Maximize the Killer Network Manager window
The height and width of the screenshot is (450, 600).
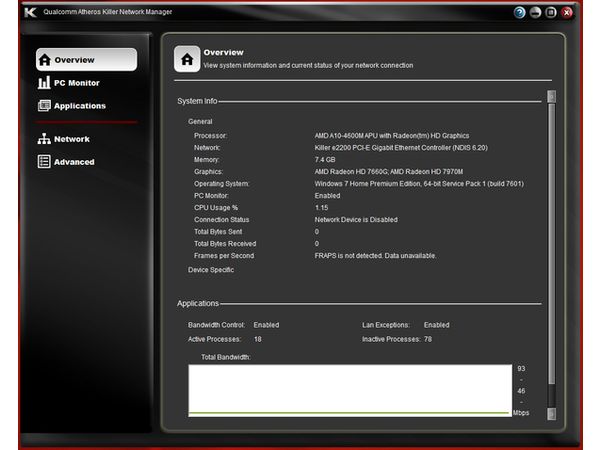551,13
